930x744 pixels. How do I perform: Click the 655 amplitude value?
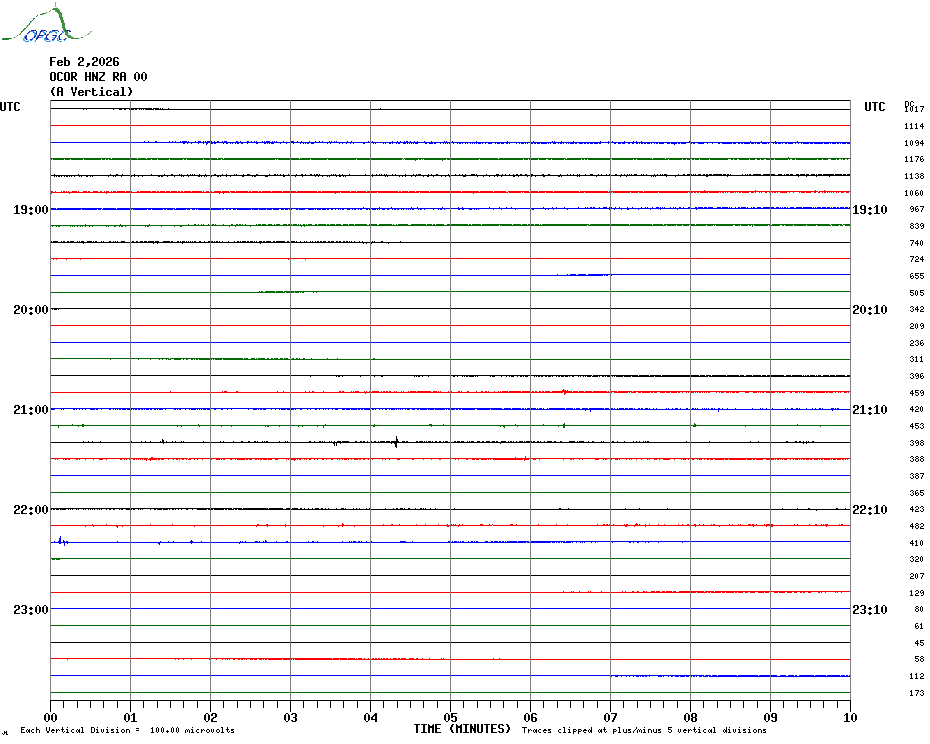[916, 276]
